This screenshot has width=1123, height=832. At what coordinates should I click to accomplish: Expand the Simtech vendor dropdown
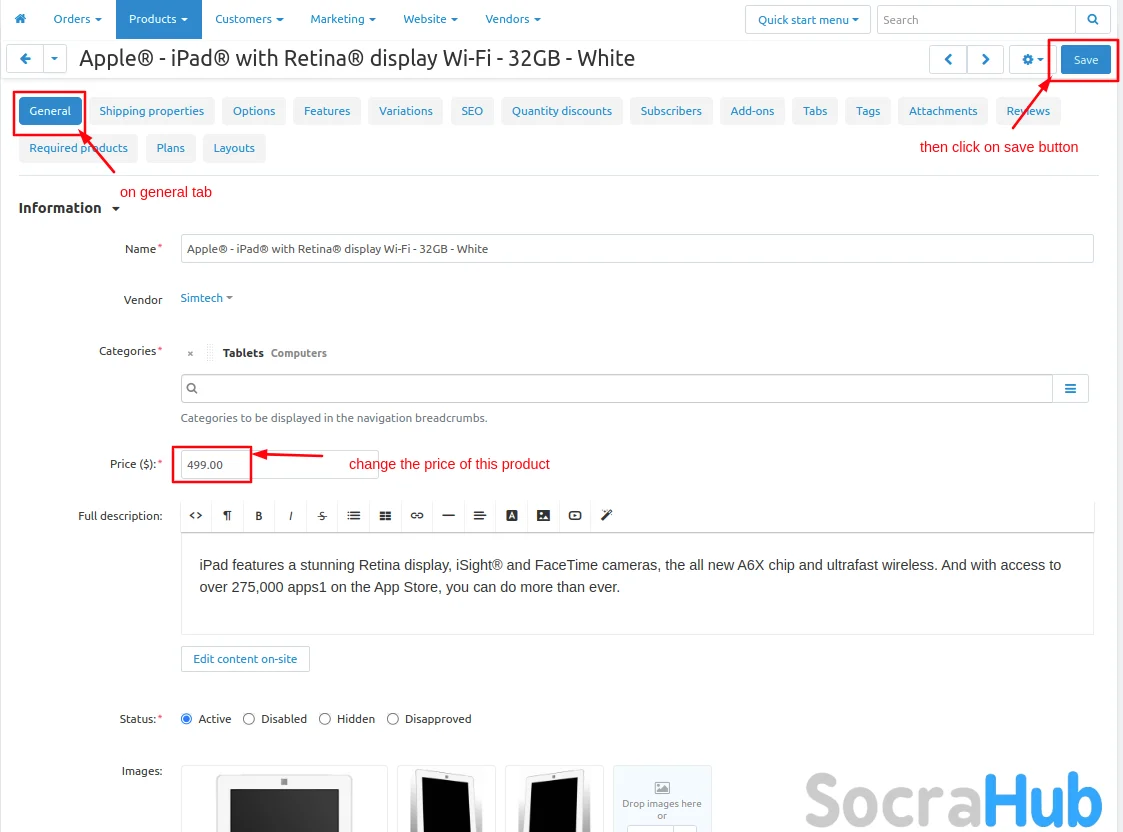tap(206, 298)
